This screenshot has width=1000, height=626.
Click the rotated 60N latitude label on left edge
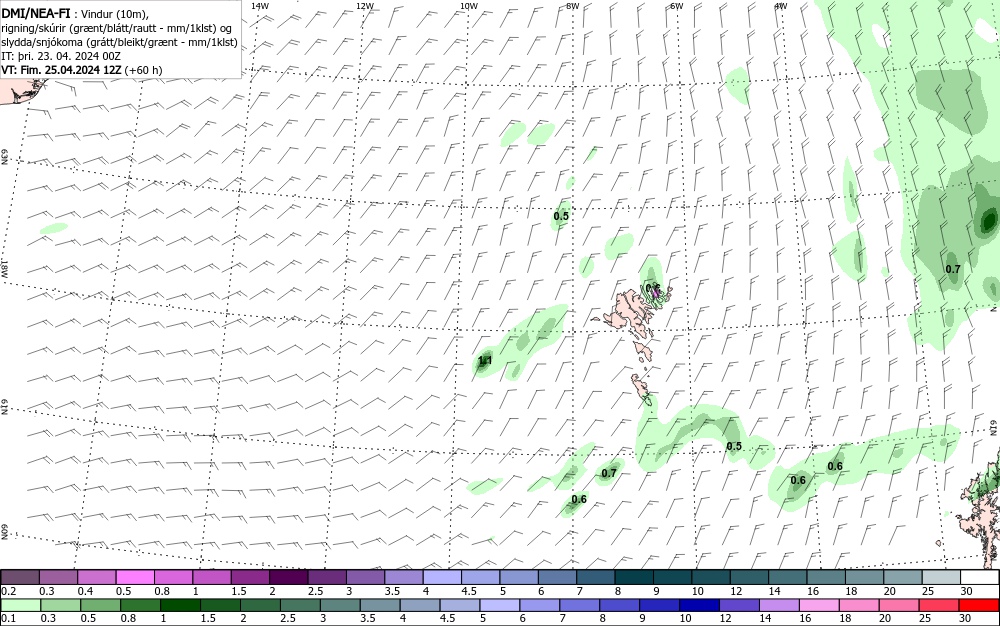pos(4,532)
